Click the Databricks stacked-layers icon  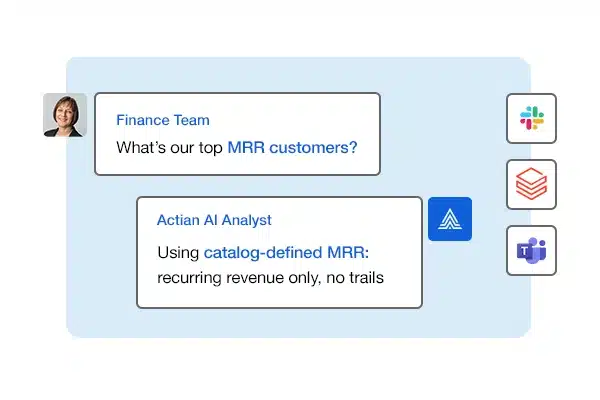coord(531,184)
